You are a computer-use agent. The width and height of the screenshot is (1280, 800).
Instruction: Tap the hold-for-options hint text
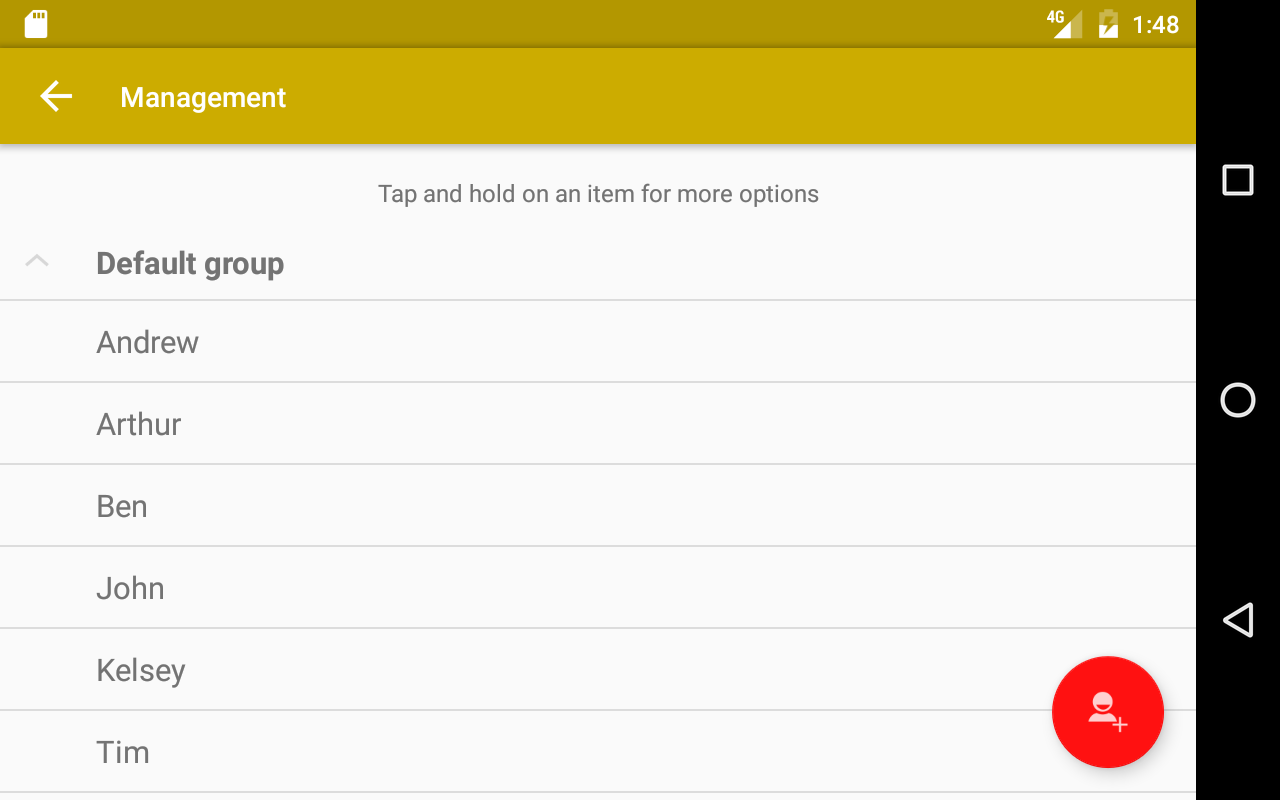tap(598, 194)
